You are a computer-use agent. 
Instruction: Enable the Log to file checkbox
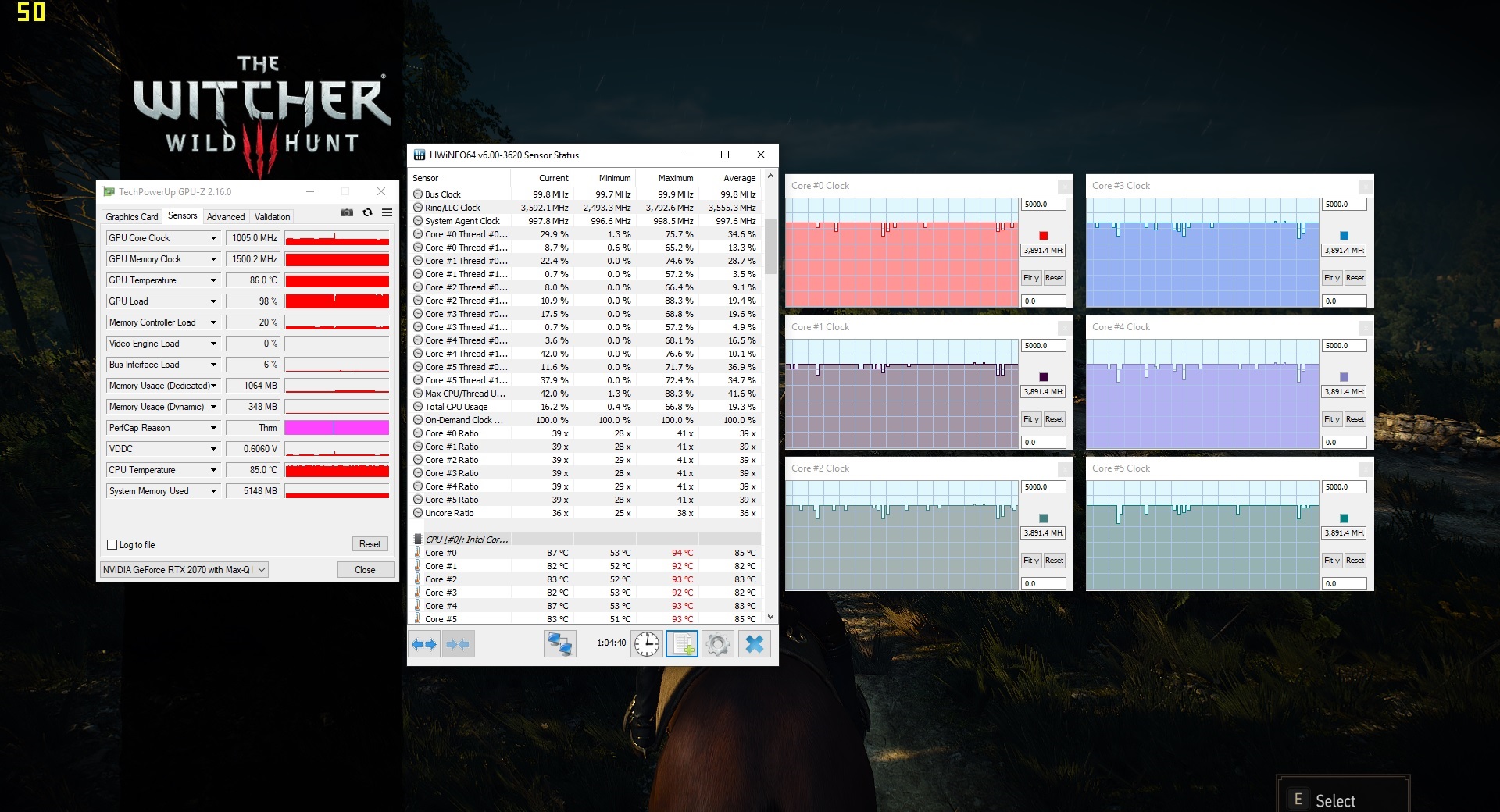tap(112, 545)
